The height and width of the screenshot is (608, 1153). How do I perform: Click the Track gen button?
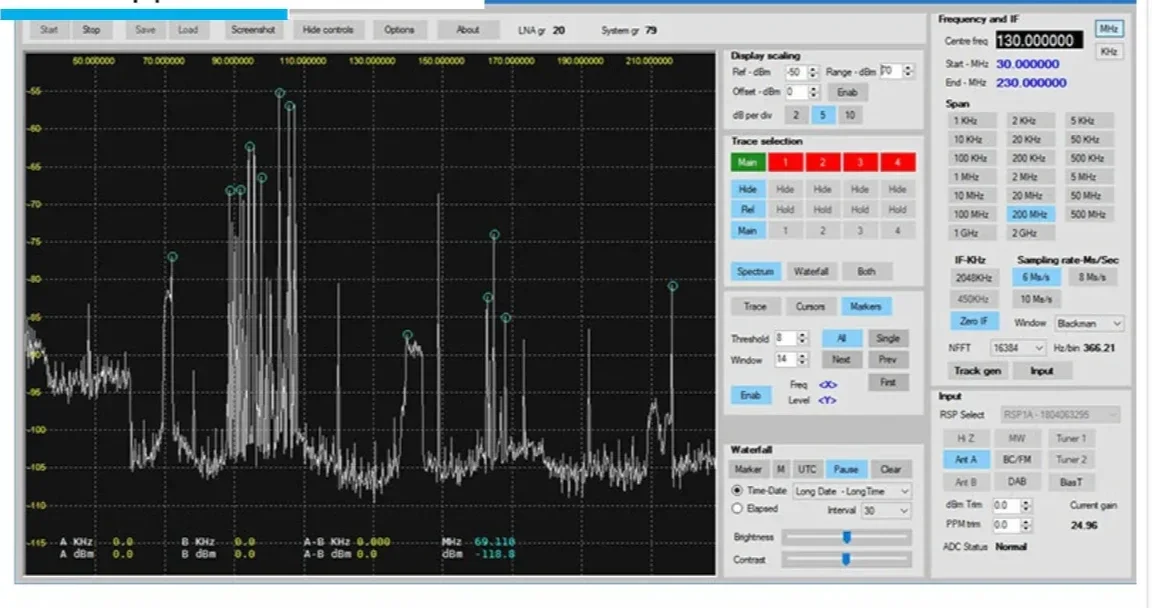point(977,371)
